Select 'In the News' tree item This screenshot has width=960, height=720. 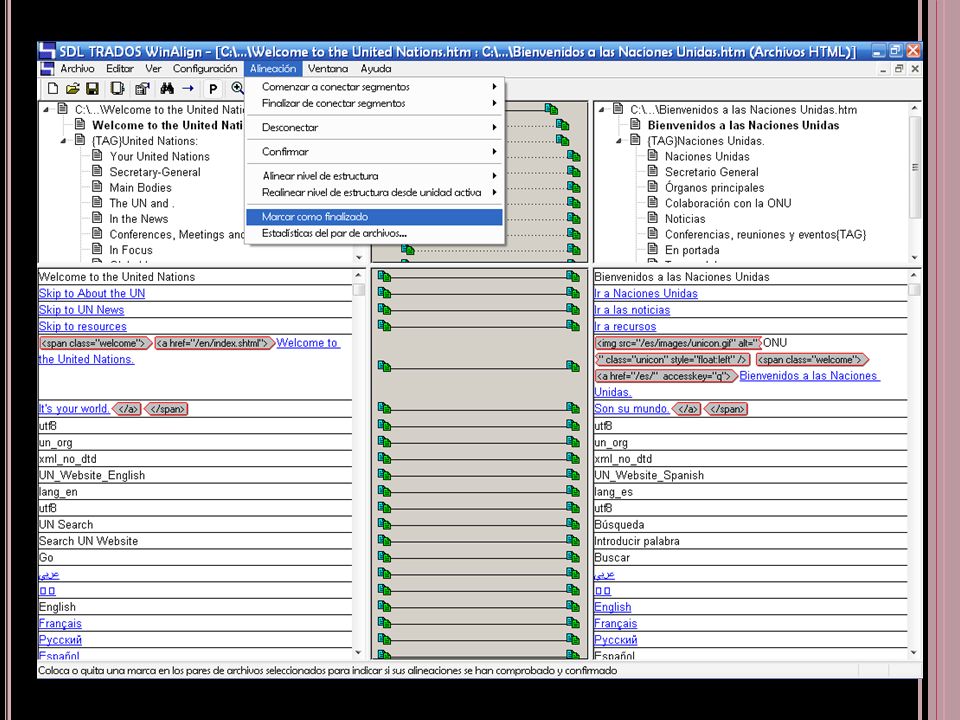(138, 219)
